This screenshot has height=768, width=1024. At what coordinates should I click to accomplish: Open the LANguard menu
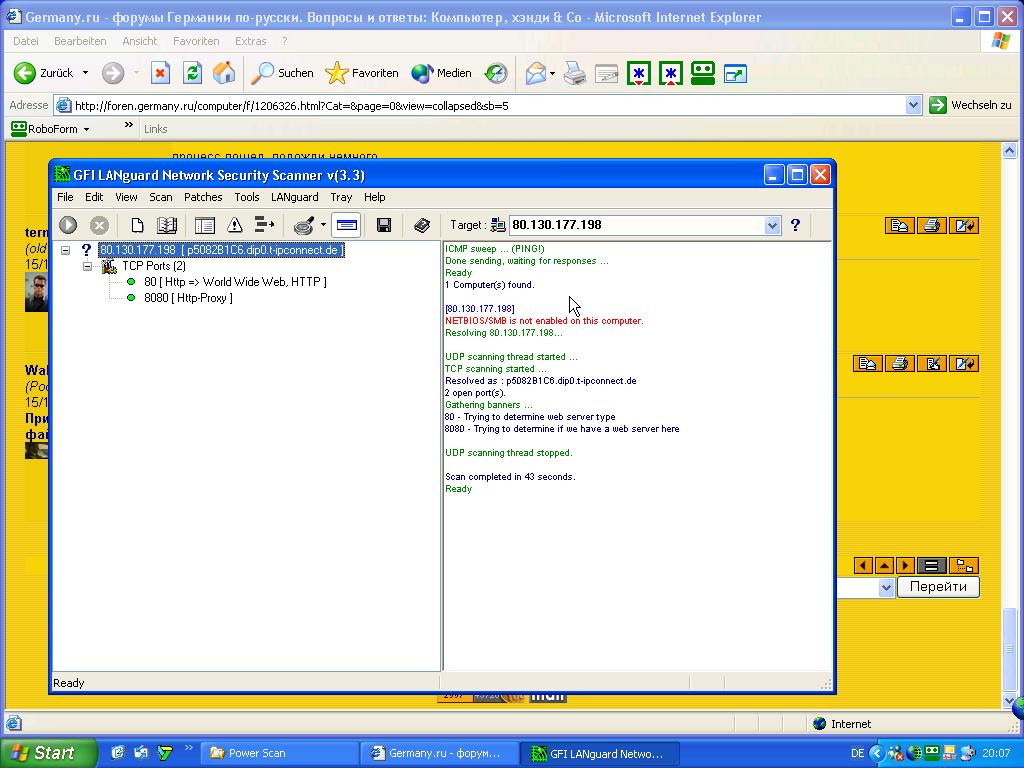coord(295,197)
